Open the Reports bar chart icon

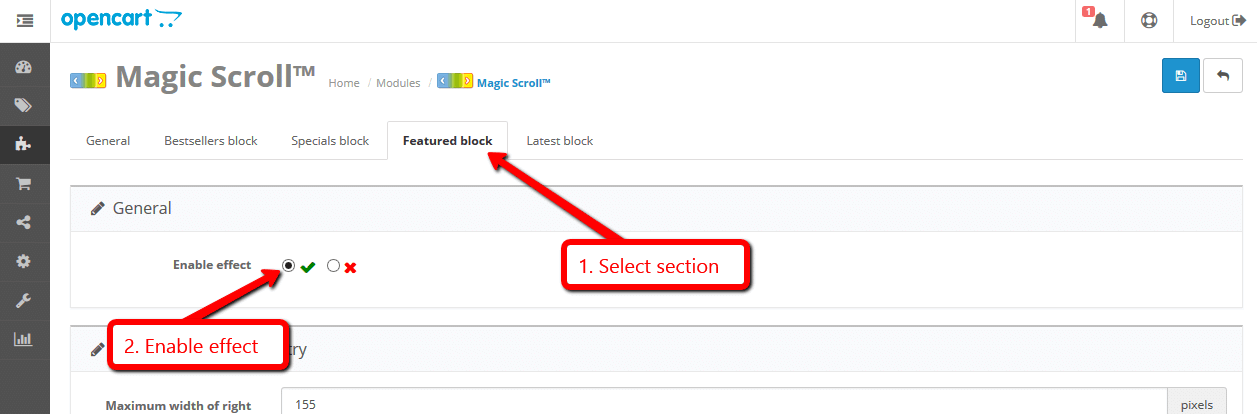tap(24, 339)
